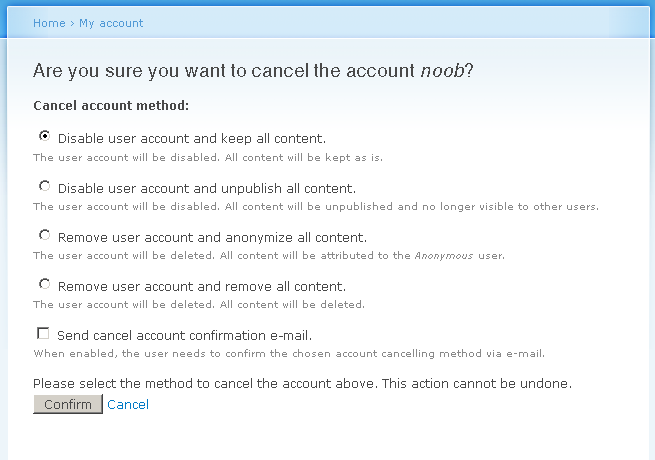Enable the send confirmation e-mail checkbox

43,333
